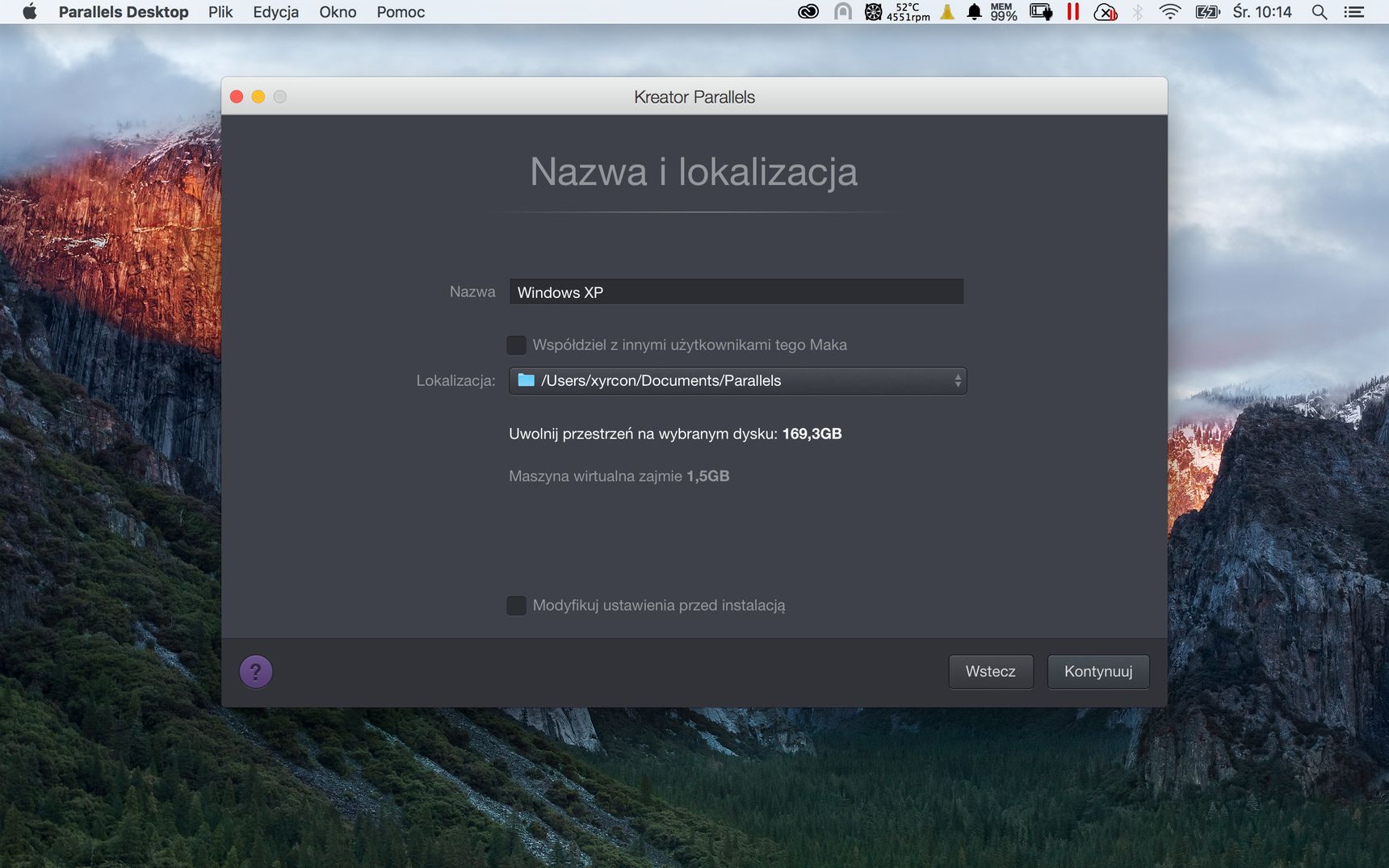The image size is (1389, 868).
Task: Open the Parallels Desktop application menu
Action: pyautogui.click(x=124, y=12)
